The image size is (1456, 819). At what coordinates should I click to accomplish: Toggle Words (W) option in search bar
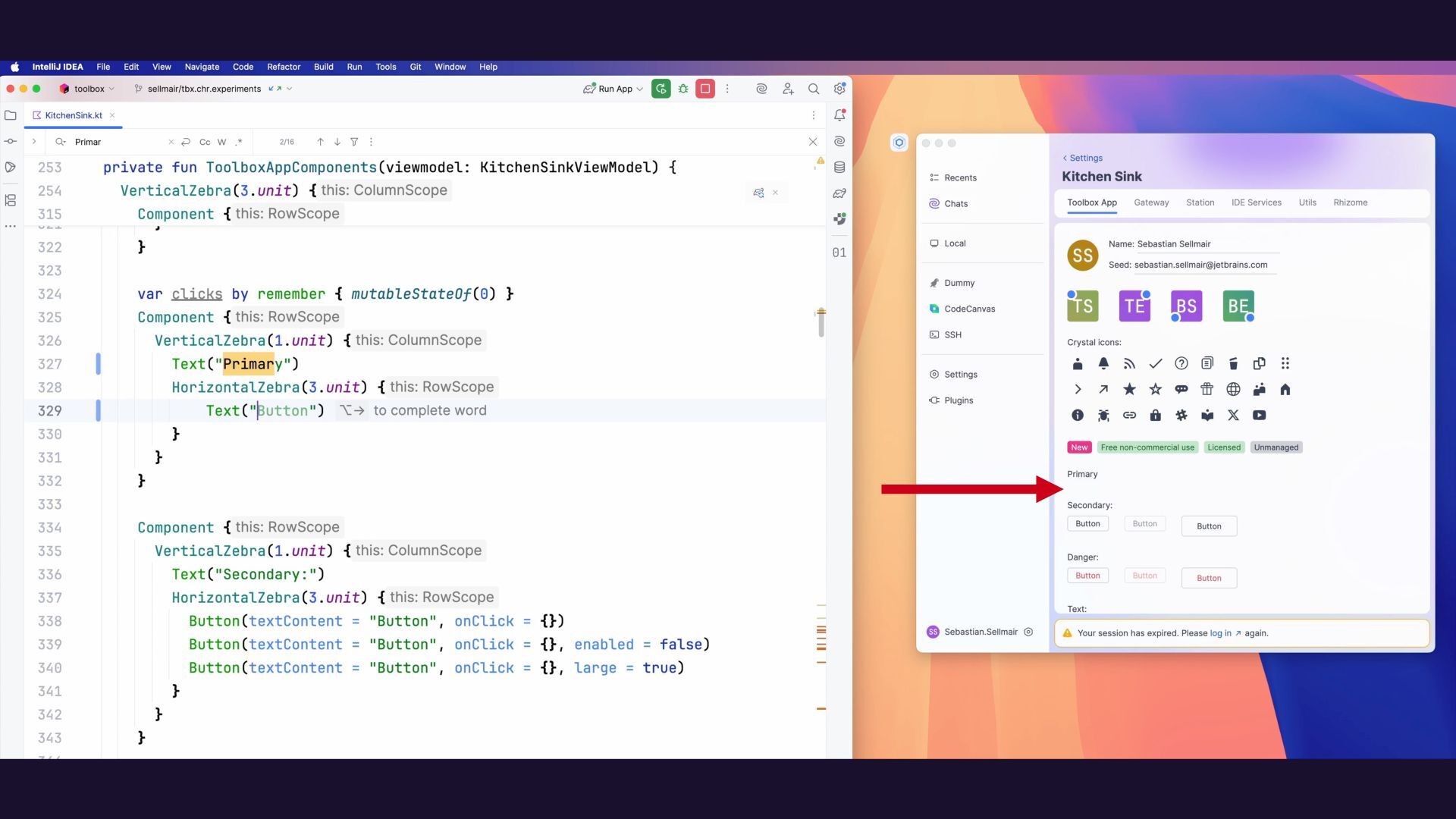[221, 142]
